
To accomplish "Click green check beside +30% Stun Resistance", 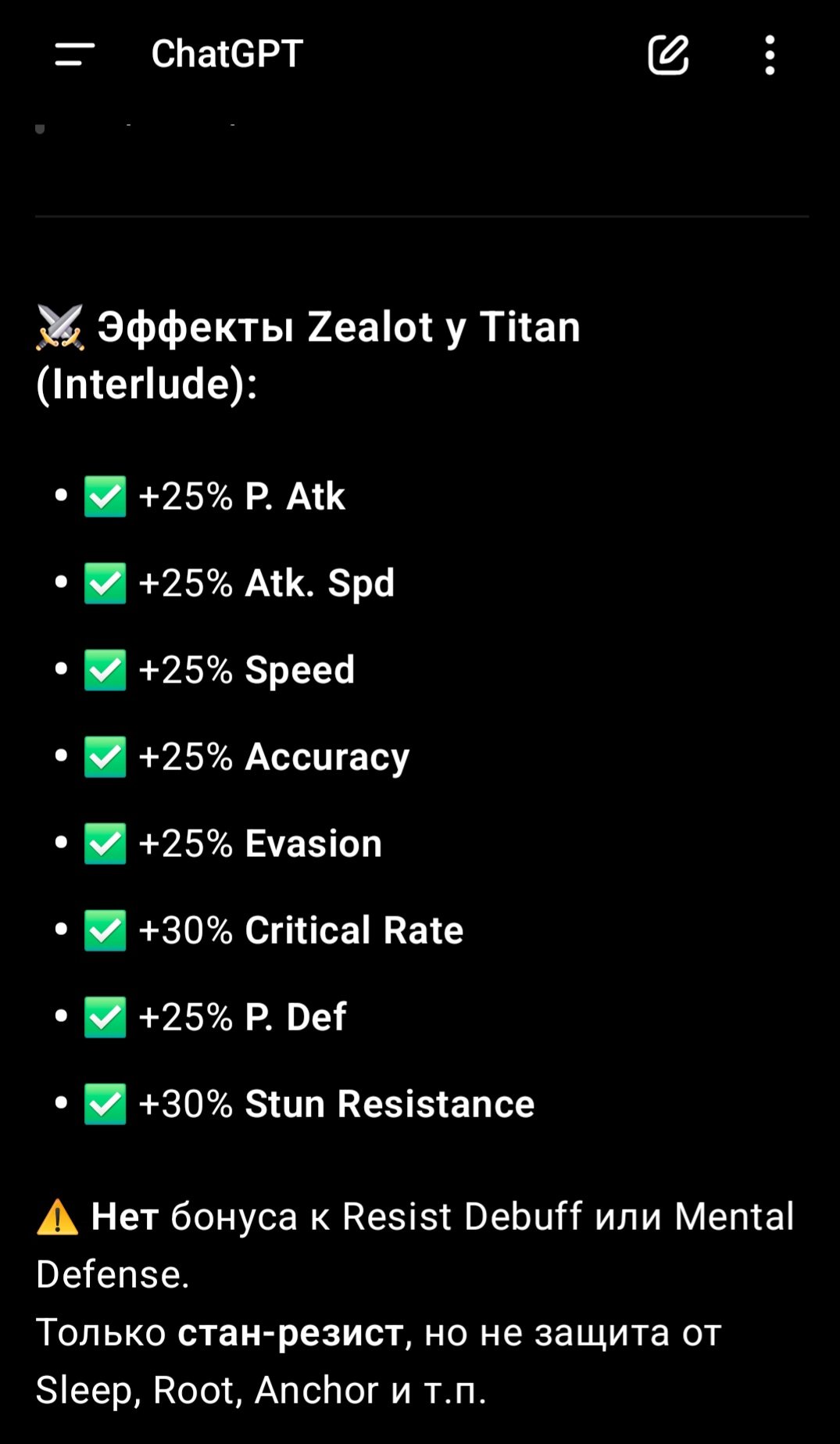I will (x=105, y=1105).
